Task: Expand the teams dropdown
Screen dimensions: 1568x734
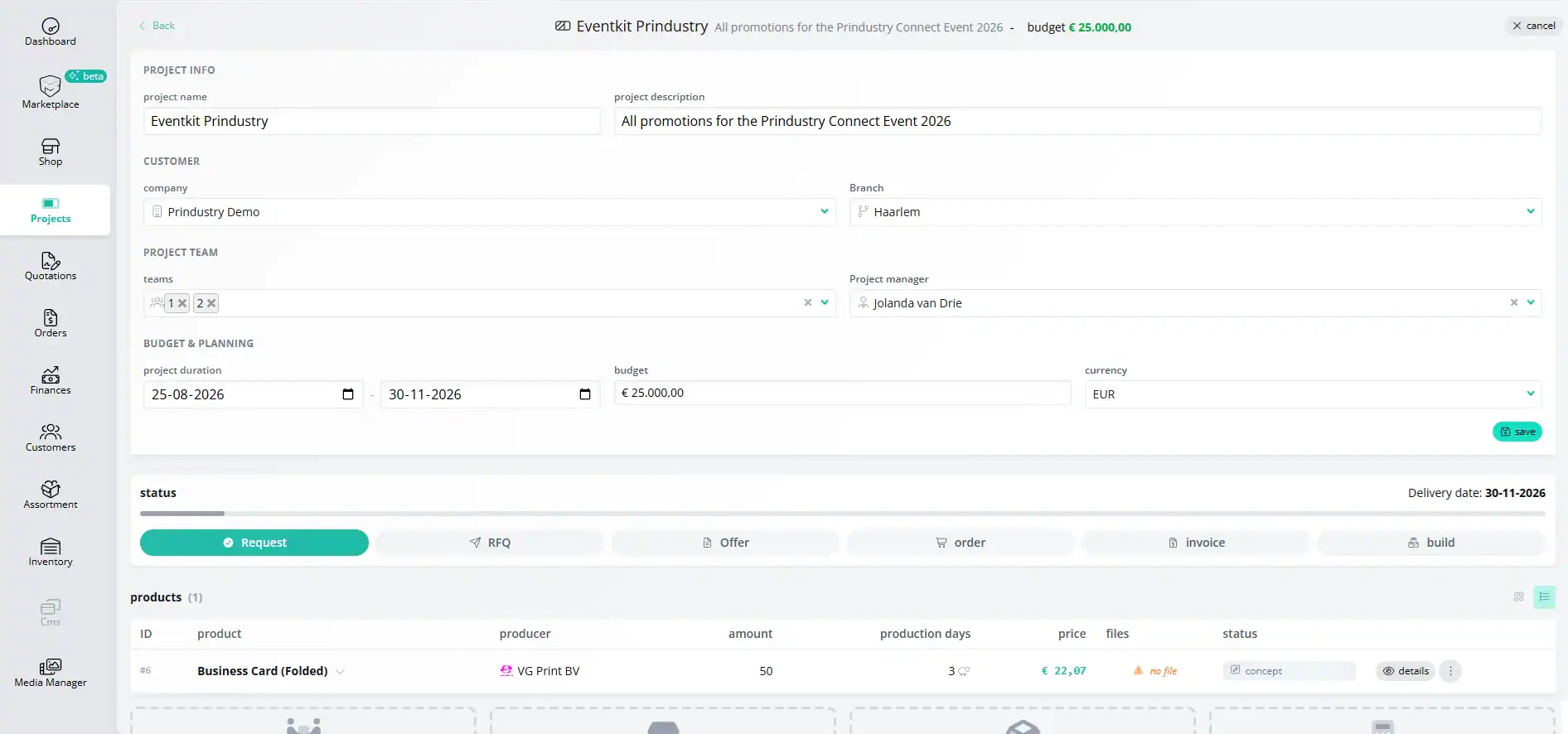Action: (825, 302)
